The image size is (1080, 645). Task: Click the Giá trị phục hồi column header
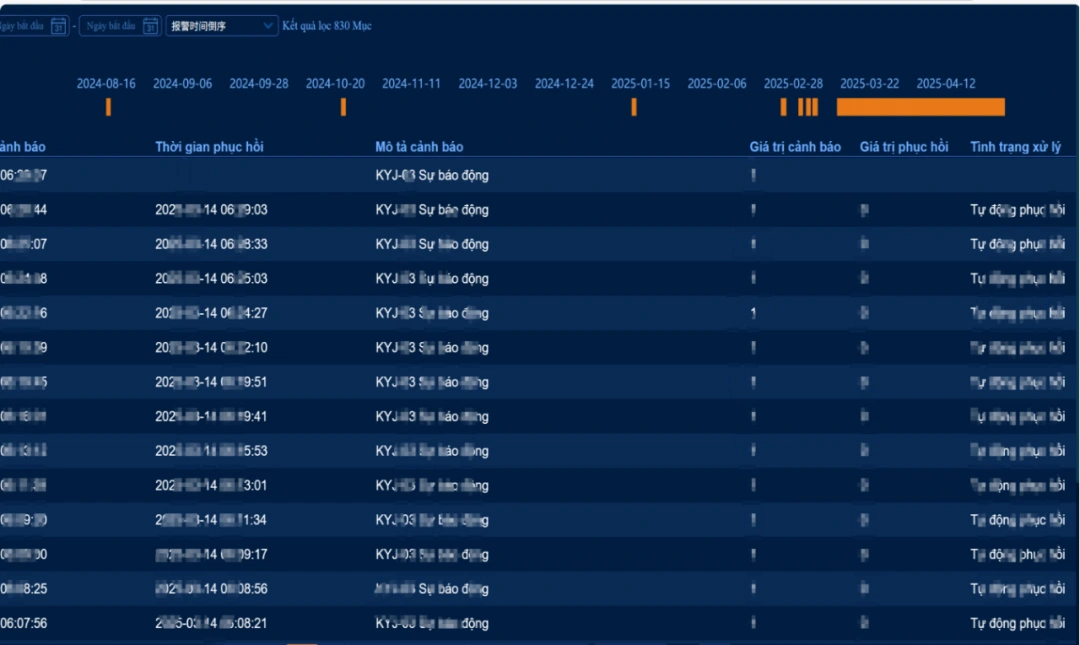click(x=904, y=147)
